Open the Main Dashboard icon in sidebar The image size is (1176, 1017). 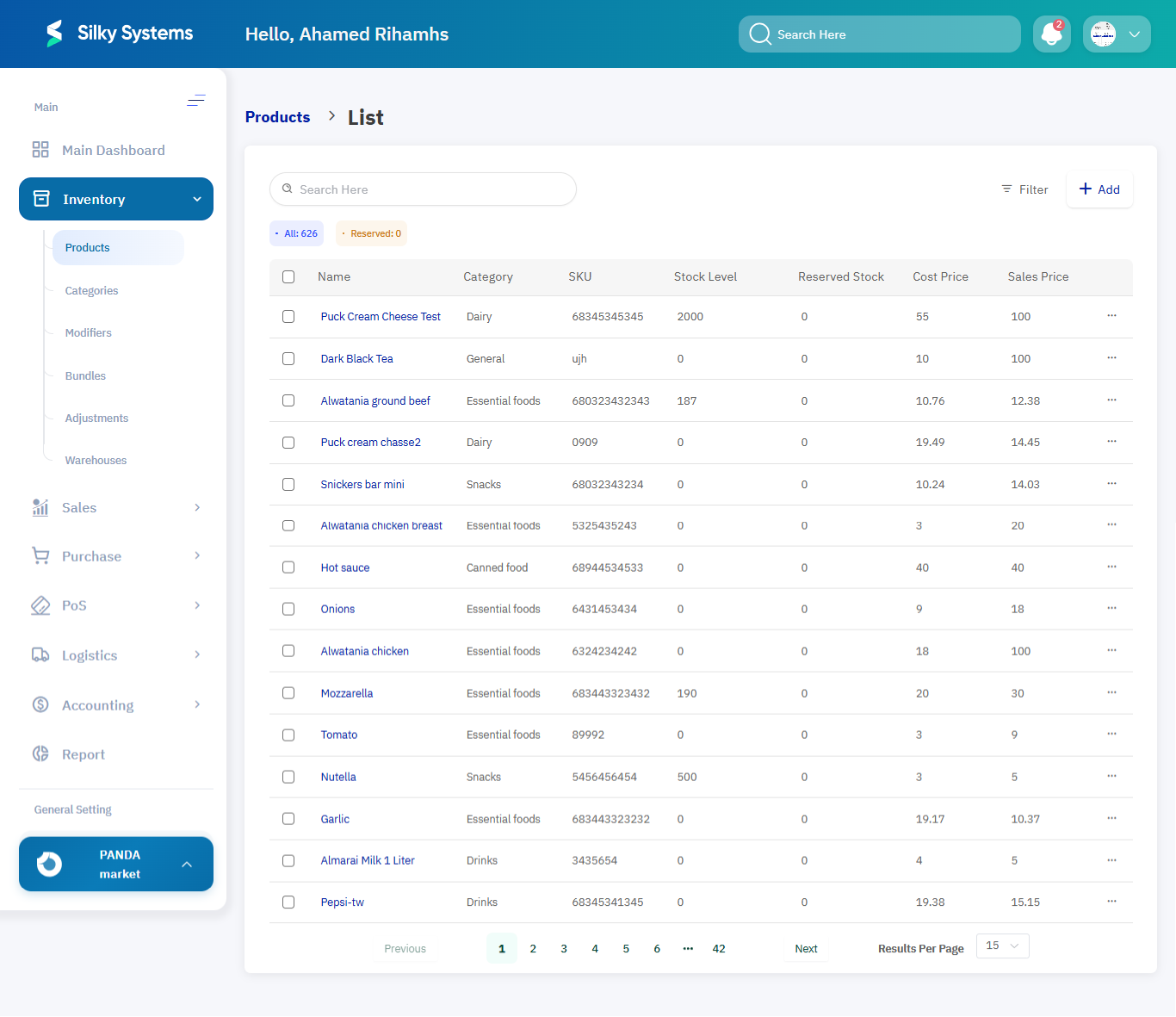pyautogui.click(x=40, y=149)
